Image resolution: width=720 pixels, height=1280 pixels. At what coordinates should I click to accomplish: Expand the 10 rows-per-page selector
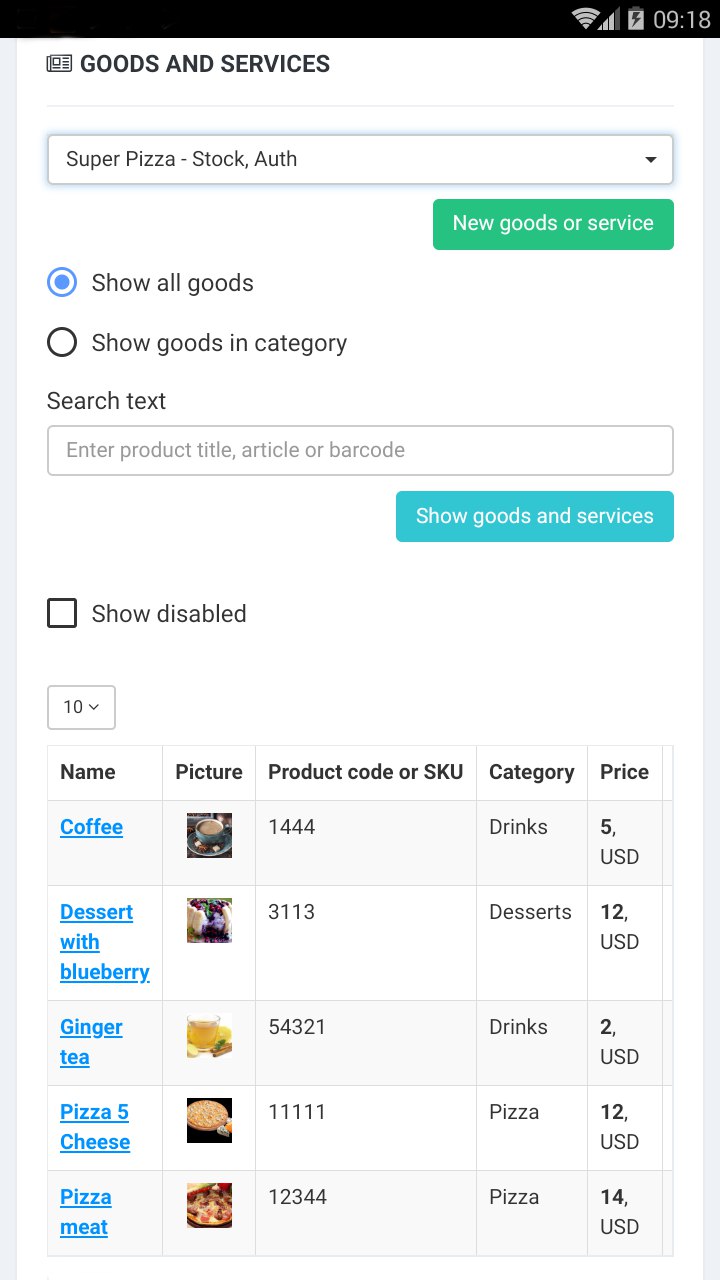(81, 707)
